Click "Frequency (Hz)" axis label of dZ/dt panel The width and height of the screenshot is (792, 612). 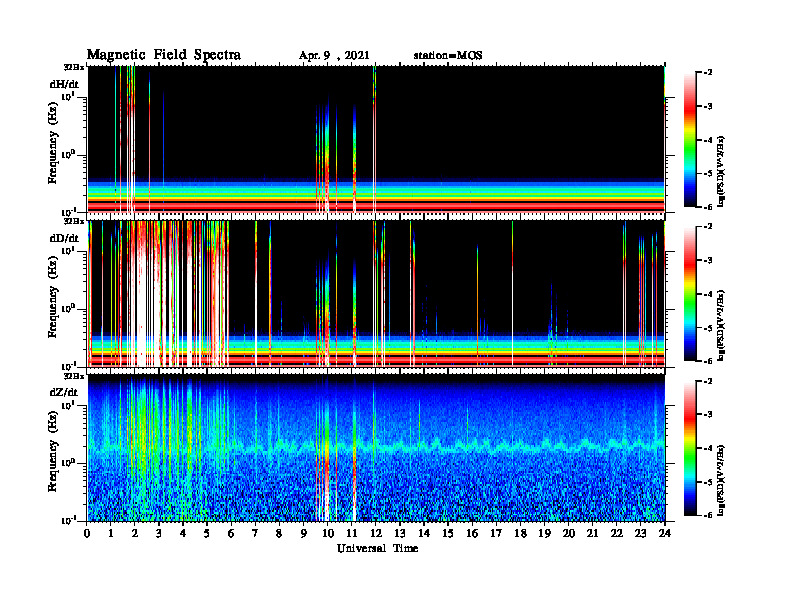pyautogui.click(x=53, y=451)
